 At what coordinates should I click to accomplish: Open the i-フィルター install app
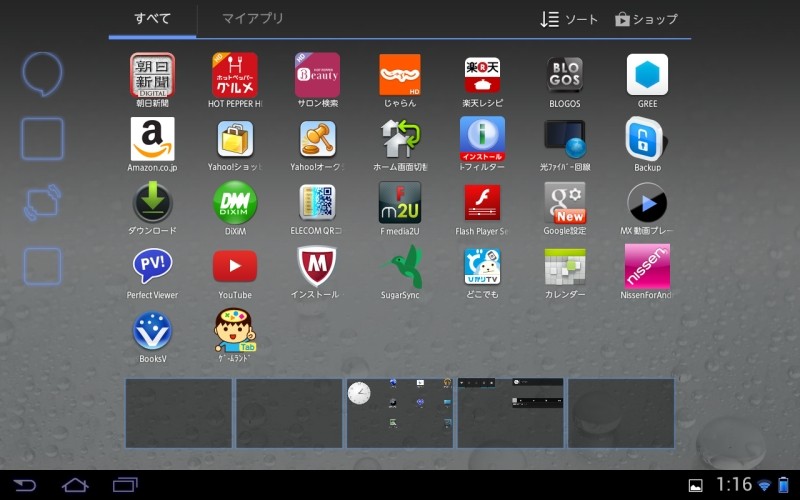click(482, 139)
